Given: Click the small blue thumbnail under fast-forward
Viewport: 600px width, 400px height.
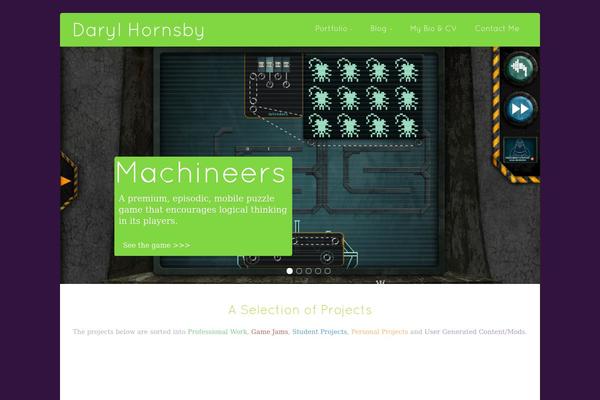Looking at the screenshot, I should (x=520, y=150).
